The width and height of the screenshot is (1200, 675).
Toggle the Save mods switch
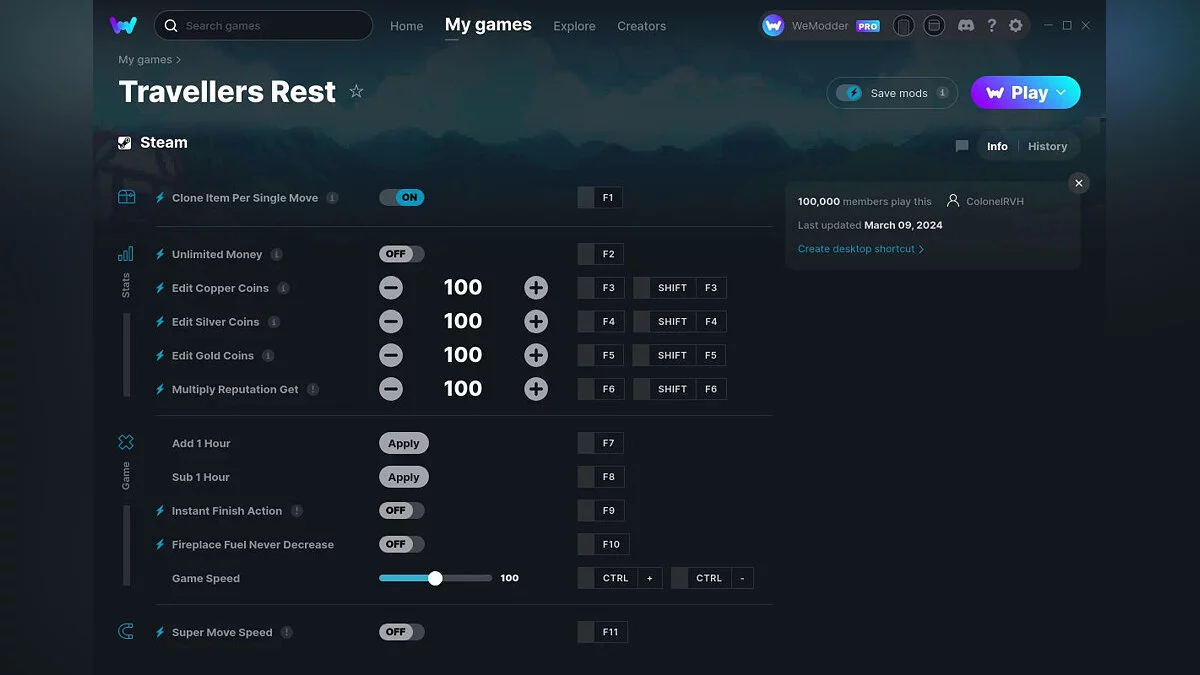(849, 93)
